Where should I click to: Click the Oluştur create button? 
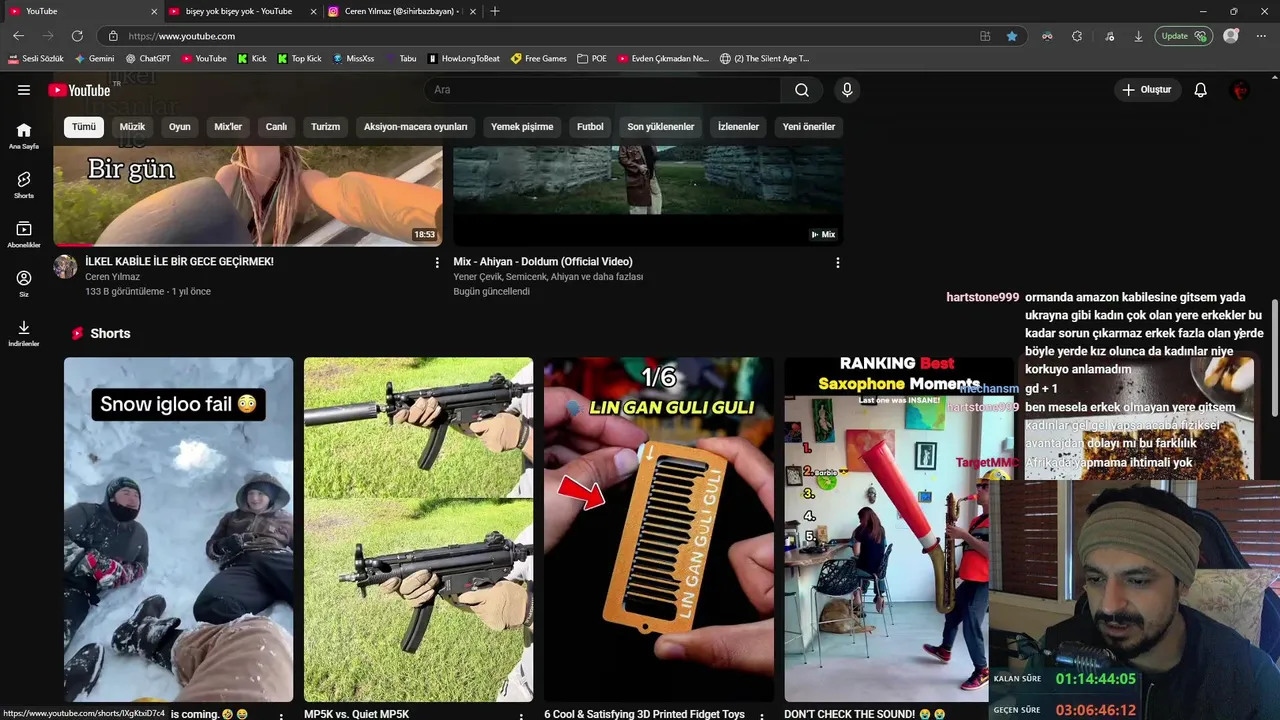(x=1147, y=90)
